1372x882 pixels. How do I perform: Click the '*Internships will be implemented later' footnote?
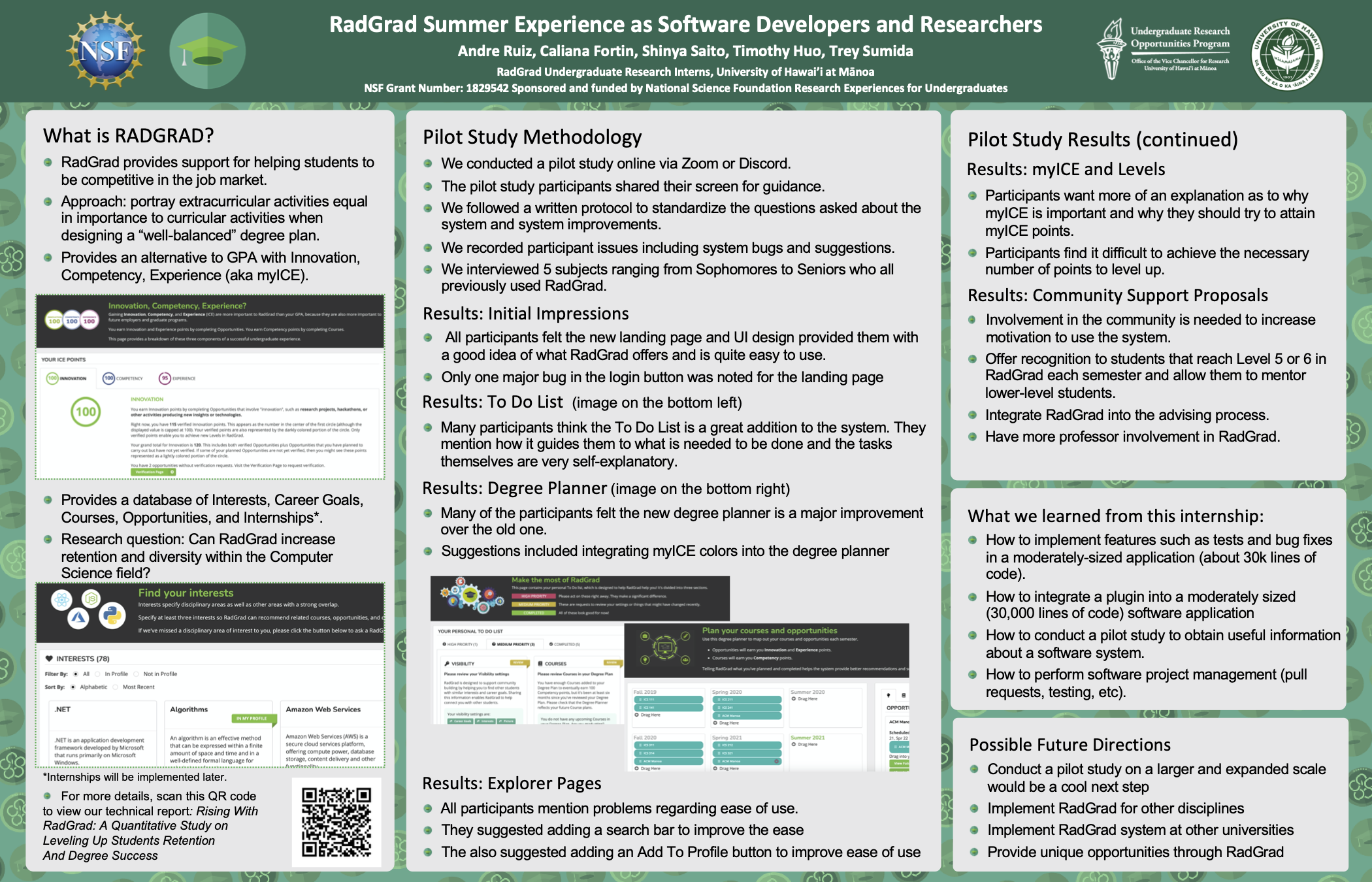point(135,777)
